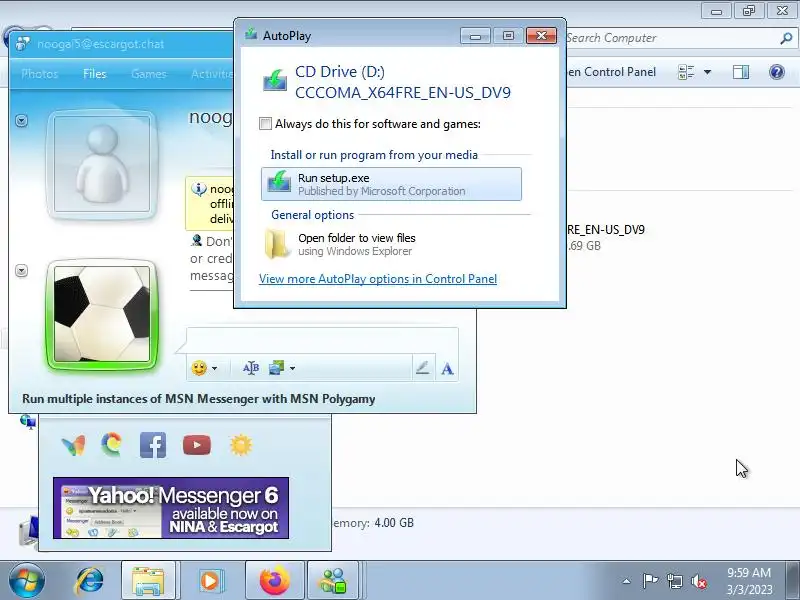Click the sun weather icon
The image size is (800, 600).
241,445
